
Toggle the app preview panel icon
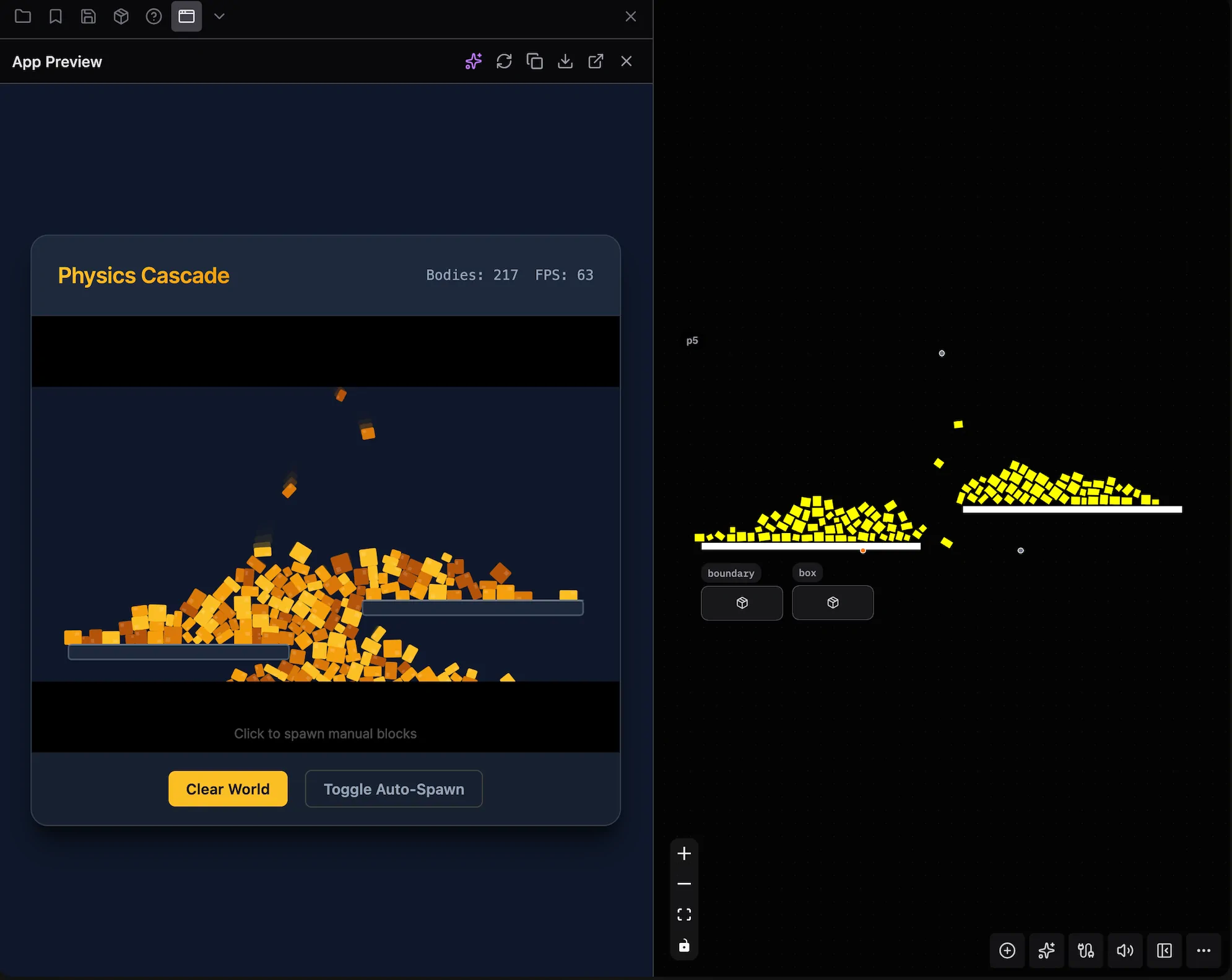(x=186, y=16)
